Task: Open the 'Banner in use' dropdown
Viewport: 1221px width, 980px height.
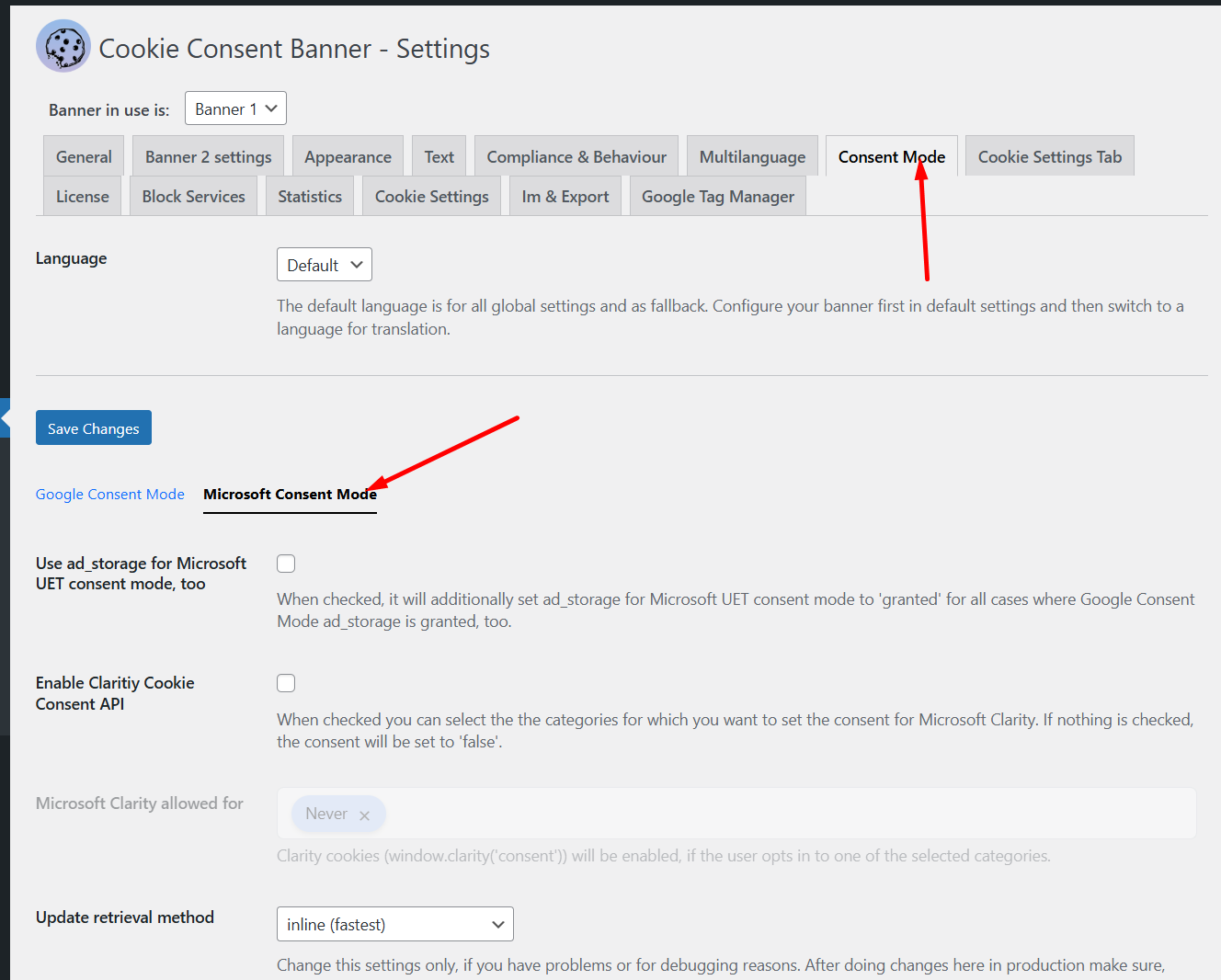Action: pos(235,108)
